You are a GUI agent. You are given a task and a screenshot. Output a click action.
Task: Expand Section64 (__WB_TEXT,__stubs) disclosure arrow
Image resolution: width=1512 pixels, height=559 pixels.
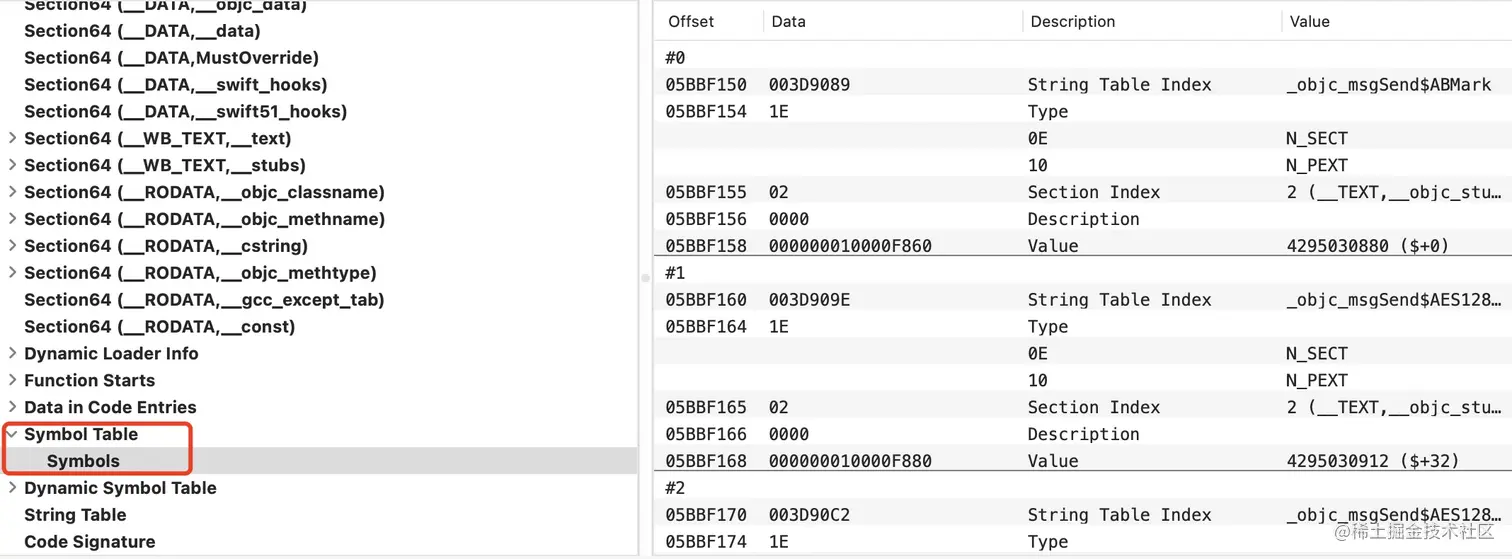tap(12, 165)
